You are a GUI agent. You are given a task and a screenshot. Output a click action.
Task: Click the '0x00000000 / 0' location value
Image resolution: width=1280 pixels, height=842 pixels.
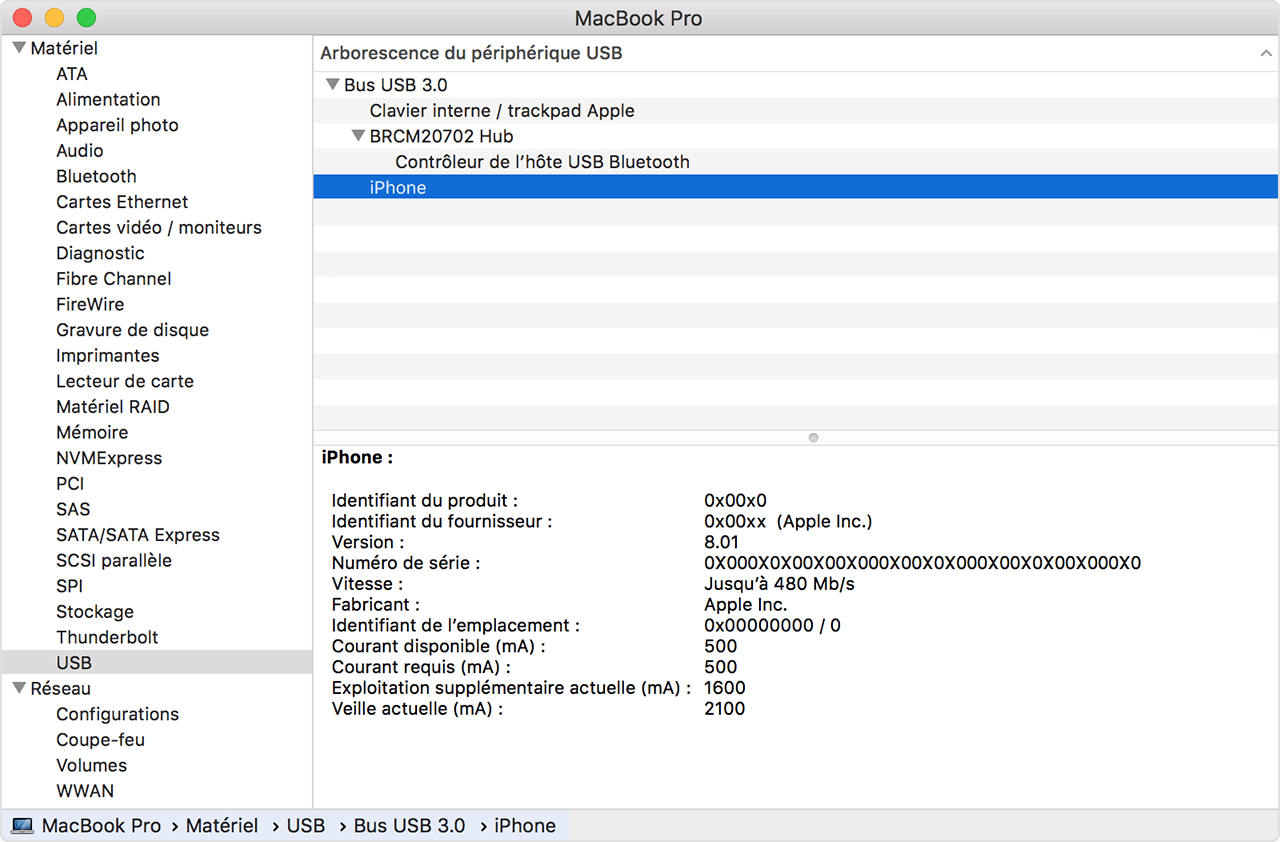pyautogui.click(x=772, y=626)
